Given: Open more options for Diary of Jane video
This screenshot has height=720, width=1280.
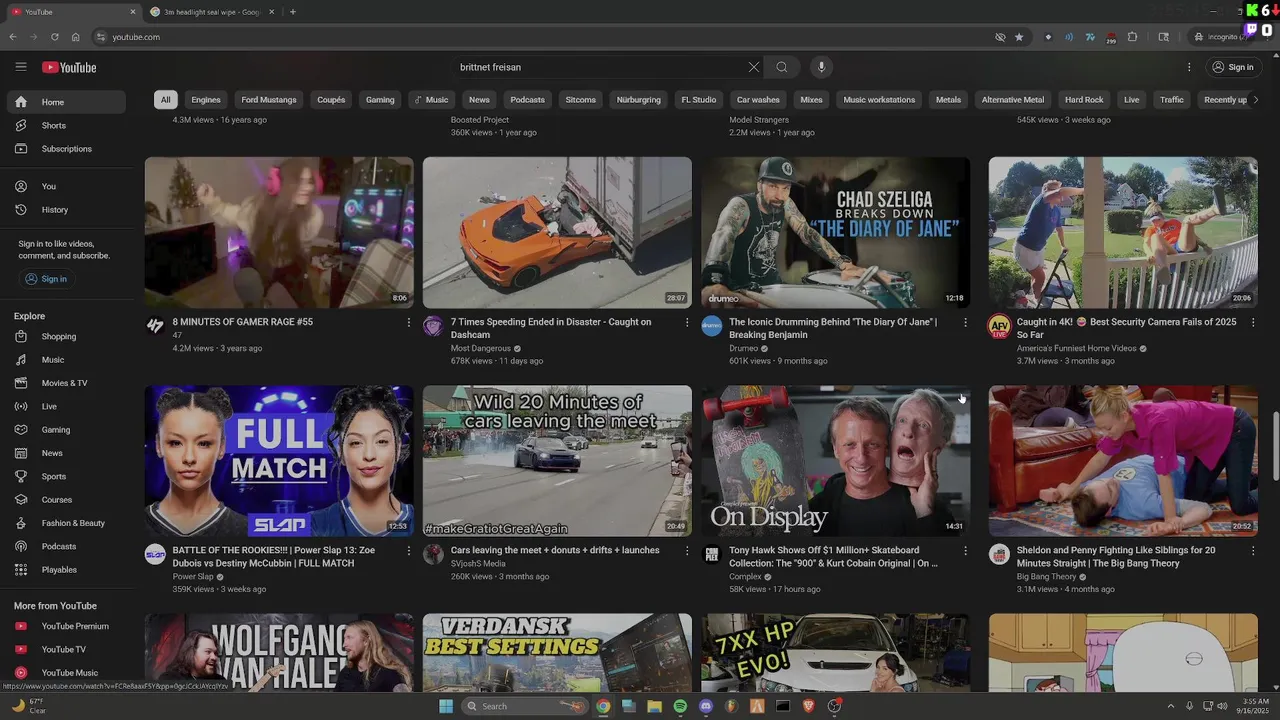Looking at the screenshot, I should pyautogui.click(x=965, y=322).
